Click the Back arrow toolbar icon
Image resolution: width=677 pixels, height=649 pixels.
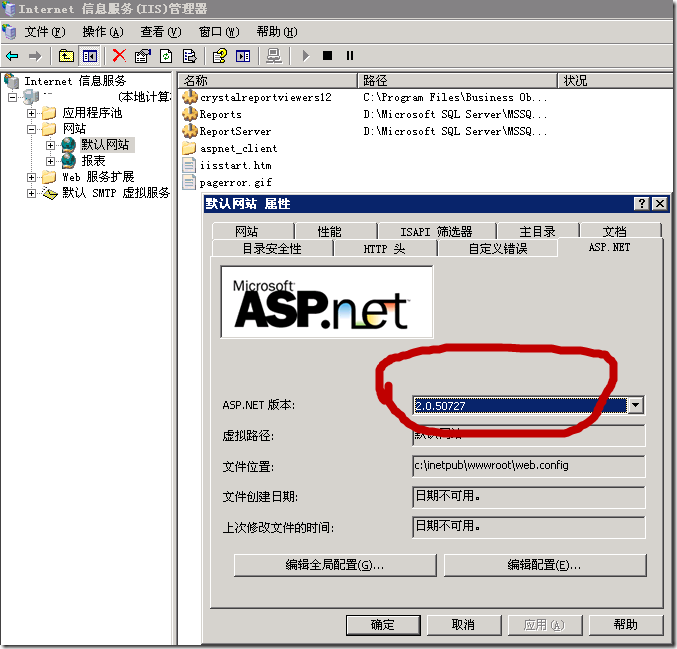pyautogui.click(x=12, y=56)
